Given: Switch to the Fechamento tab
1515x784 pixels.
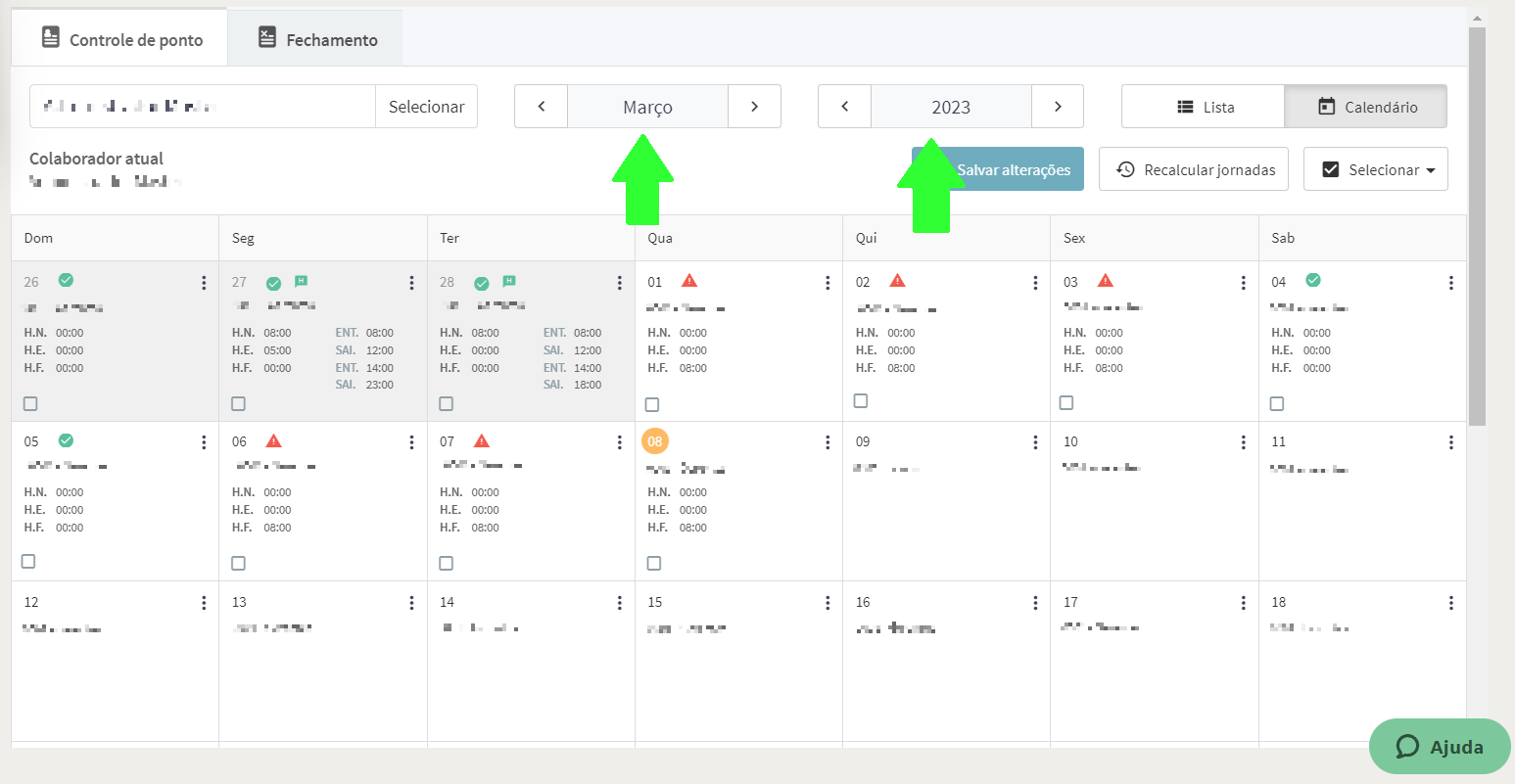Looking at the screenshot, I should click(315, 38).
